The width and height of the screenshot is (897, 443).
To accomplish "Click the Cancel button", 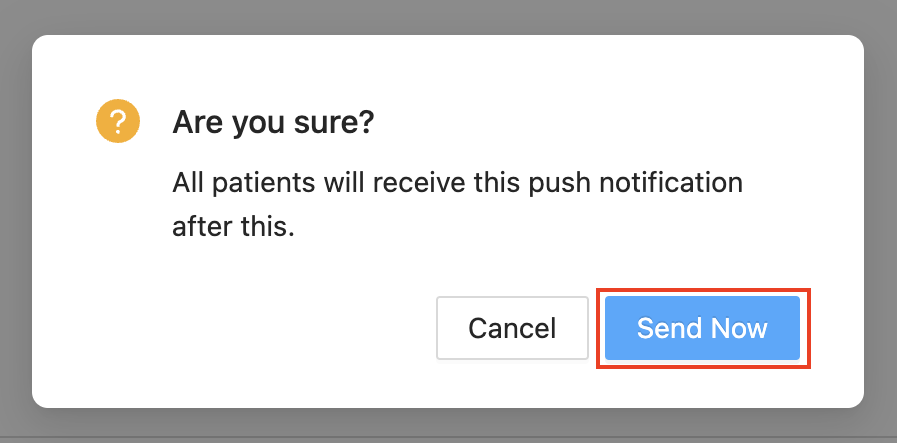I will (512, 328).
